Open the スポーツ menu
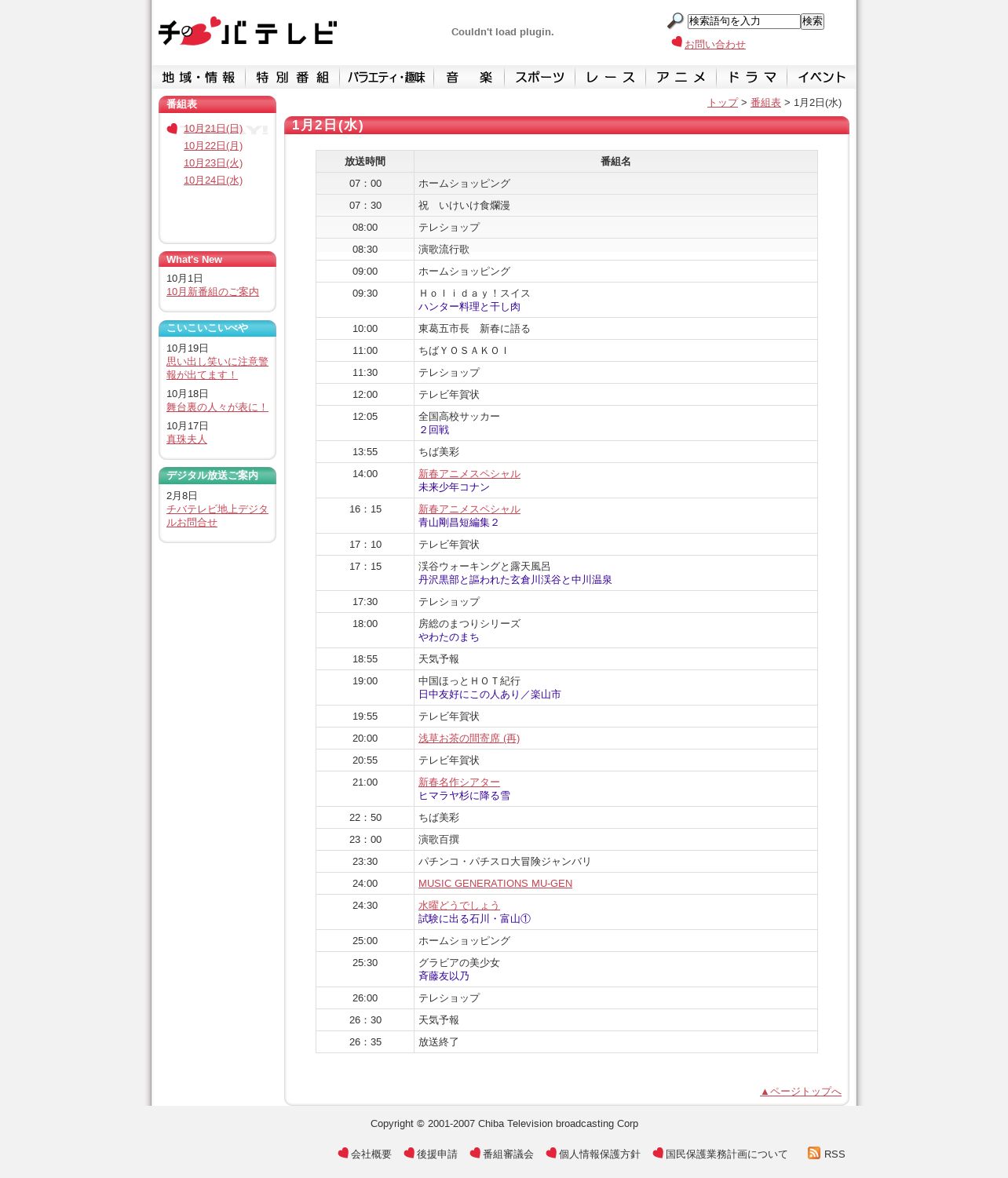1008x1178 pixels. 540,77
